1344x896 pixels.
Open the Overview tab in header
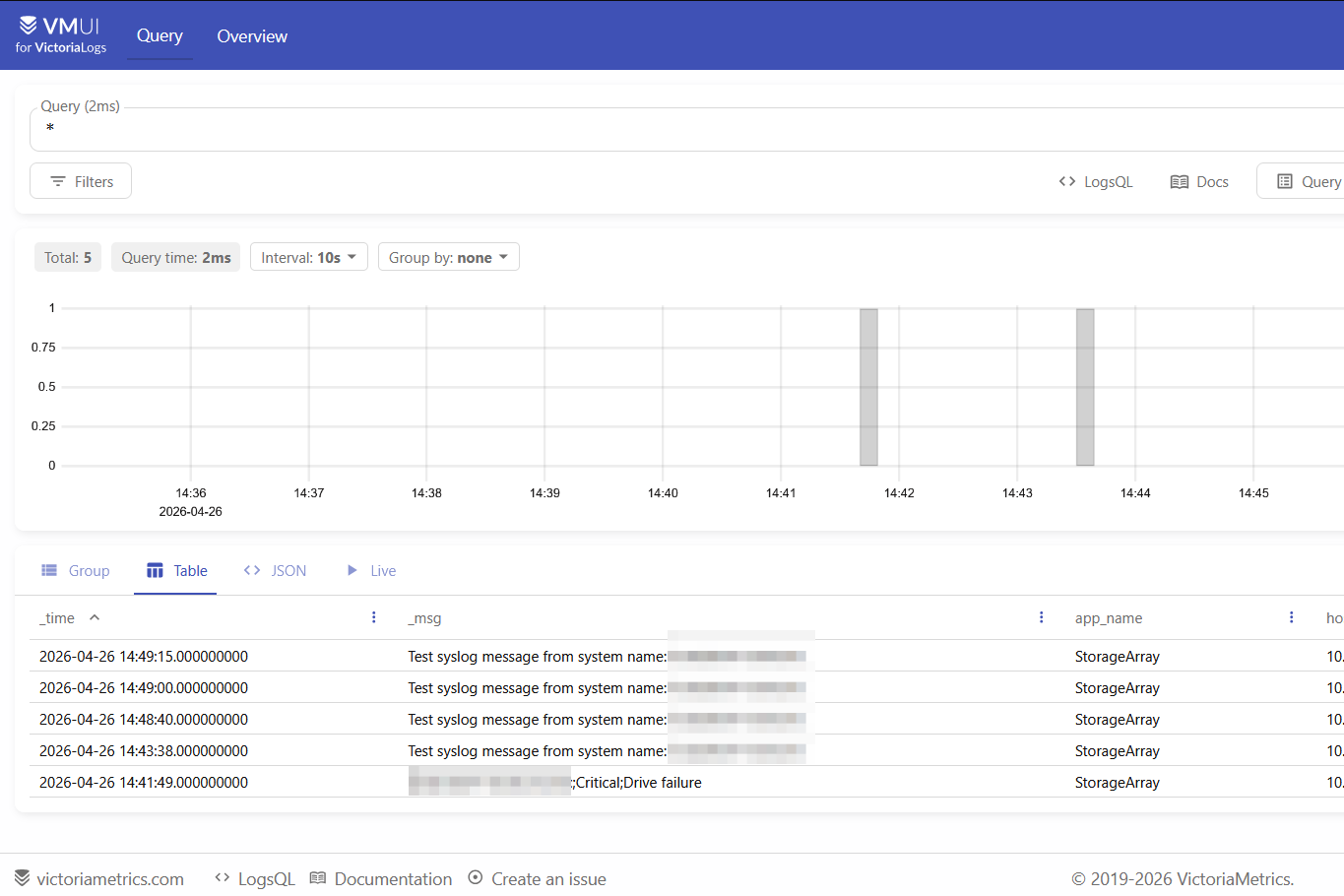pyautogui.click(x=252, y=35)
